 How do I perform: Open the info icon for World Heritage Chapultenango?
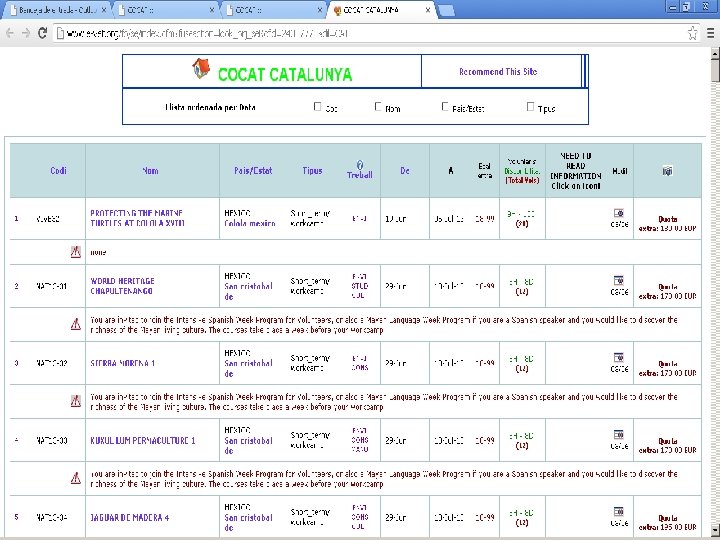pos(619,281)
